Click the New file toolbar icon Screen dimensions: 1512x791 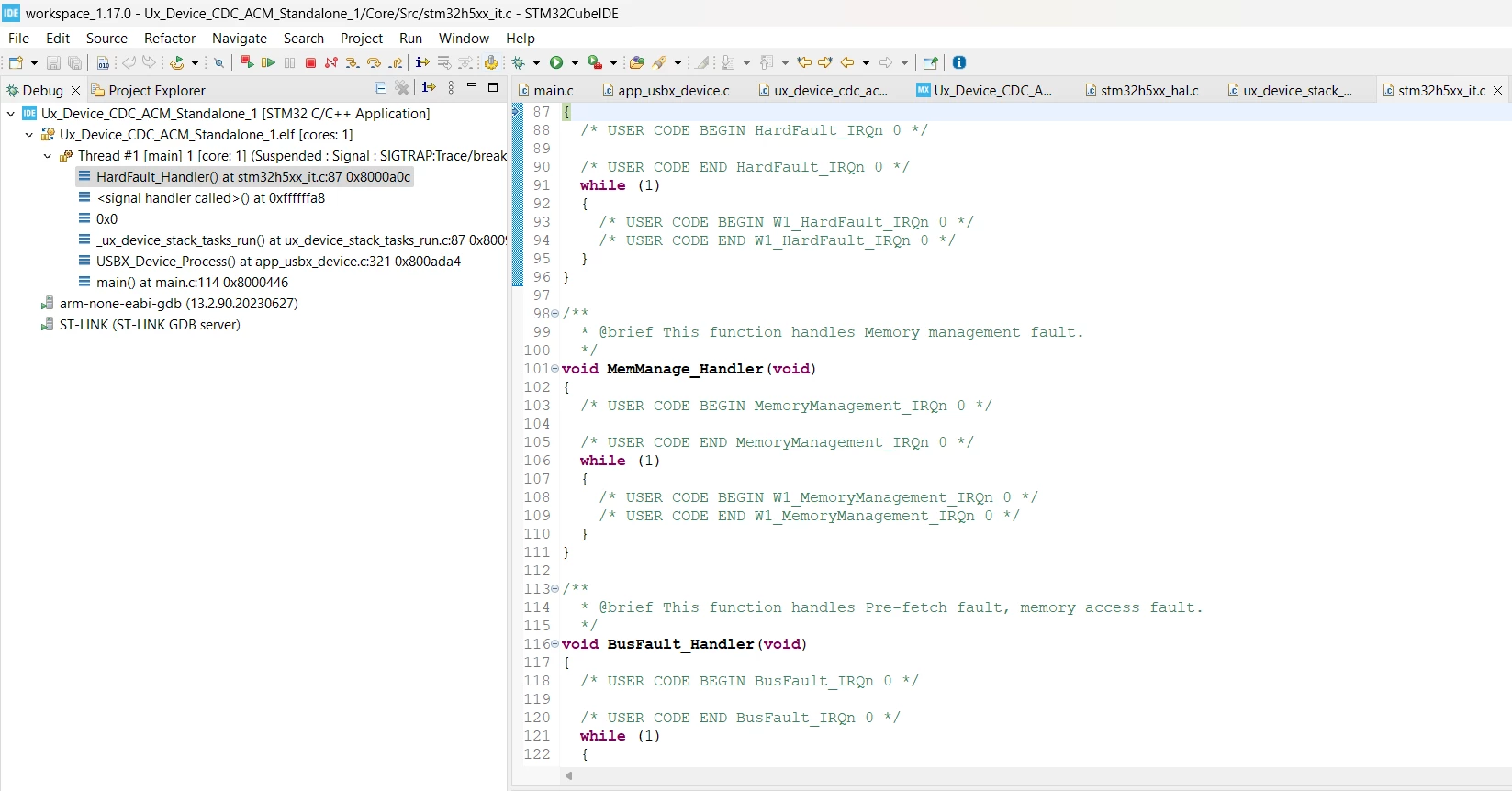click(x=16, y=62)
